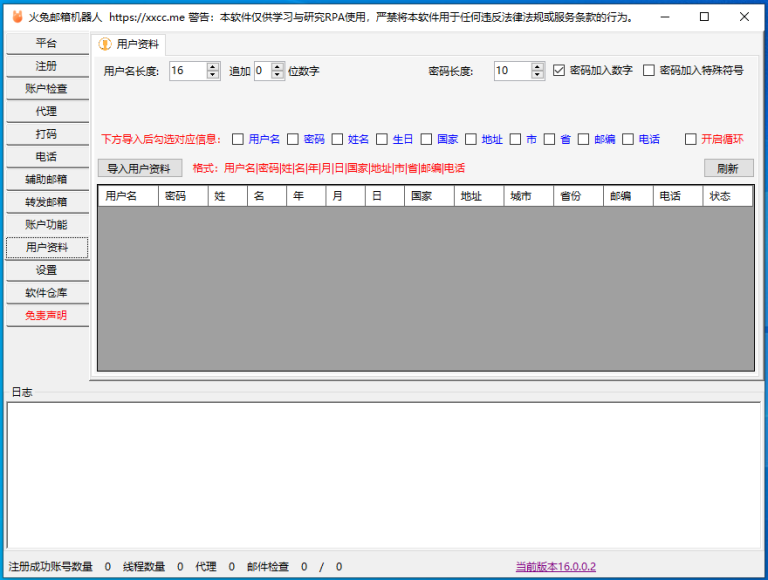Open the 设置 section
This screenshot has height=580, width=768.
tap(47, 270)
